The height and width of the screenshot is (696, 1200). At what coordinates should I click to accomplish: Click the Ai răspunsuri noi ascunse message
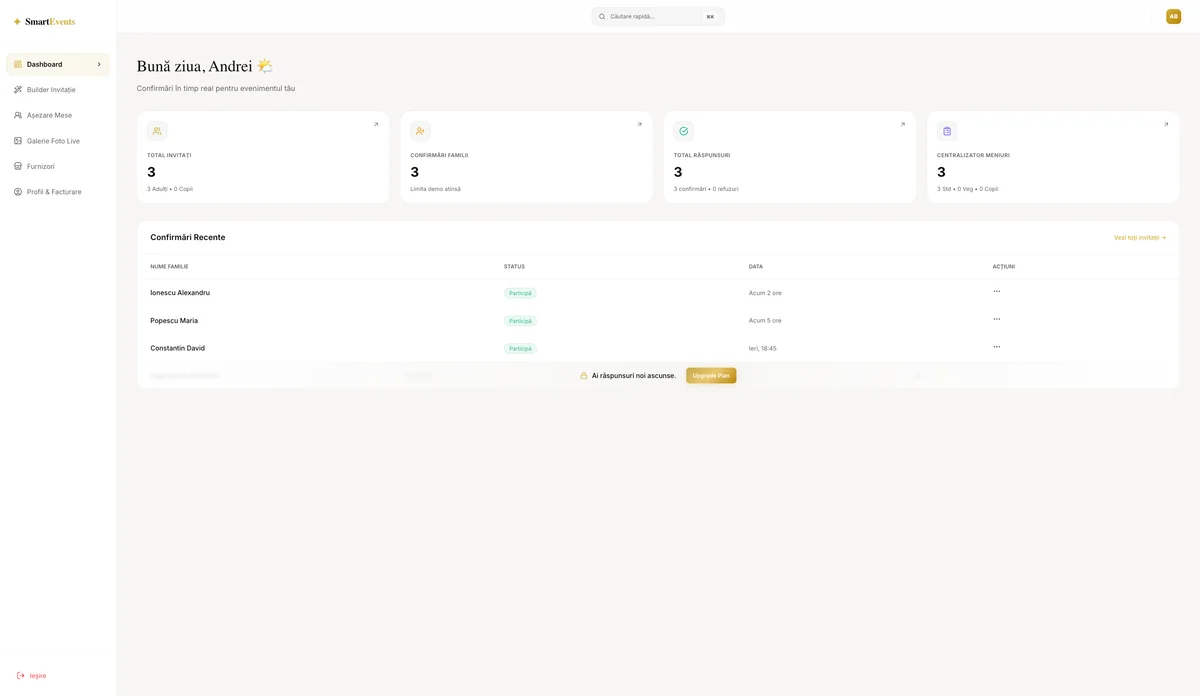click(634, 376)
